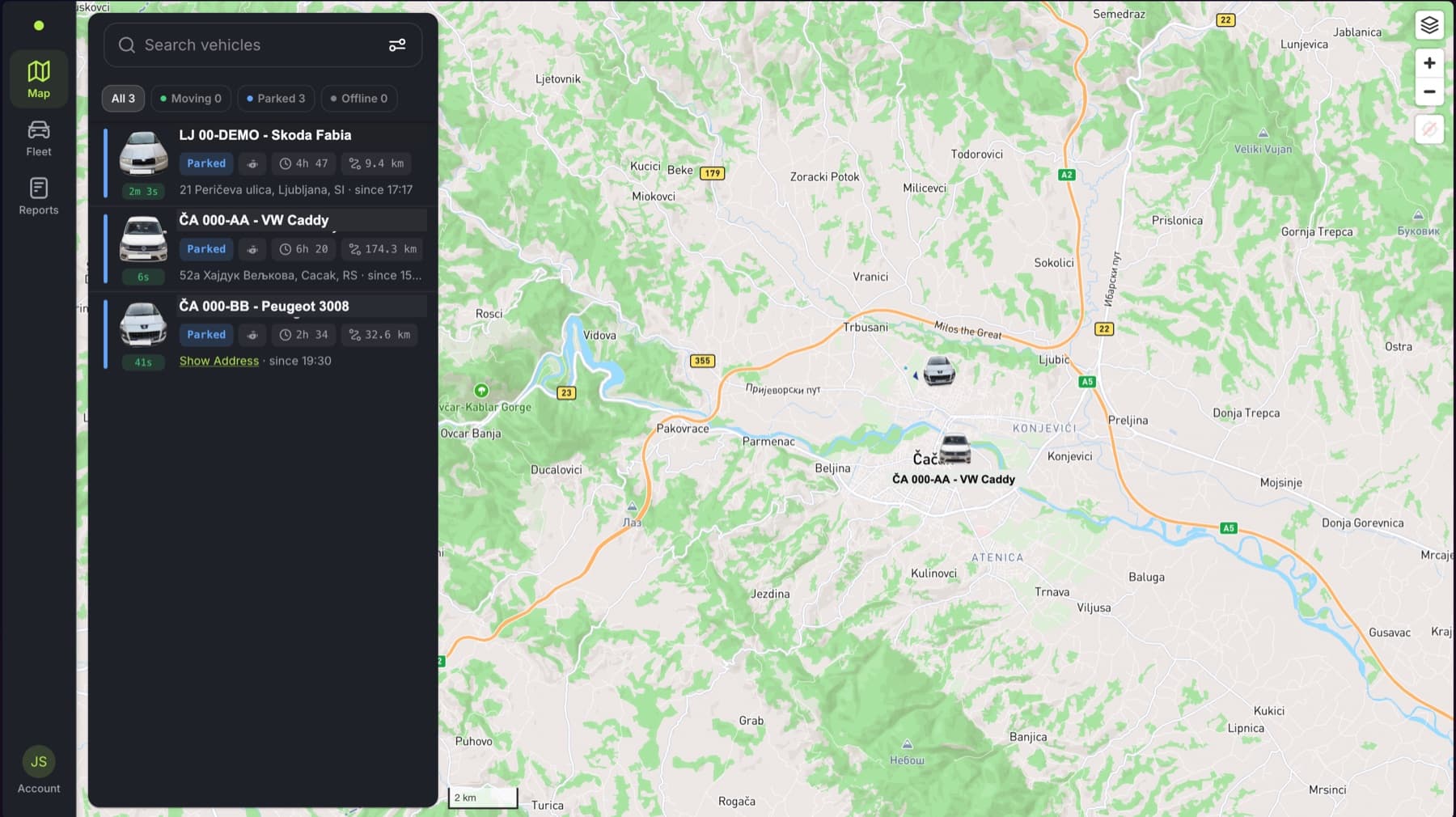
Task: Click the disabled compass/tracking map button
Action: [x=1429, y=129]
